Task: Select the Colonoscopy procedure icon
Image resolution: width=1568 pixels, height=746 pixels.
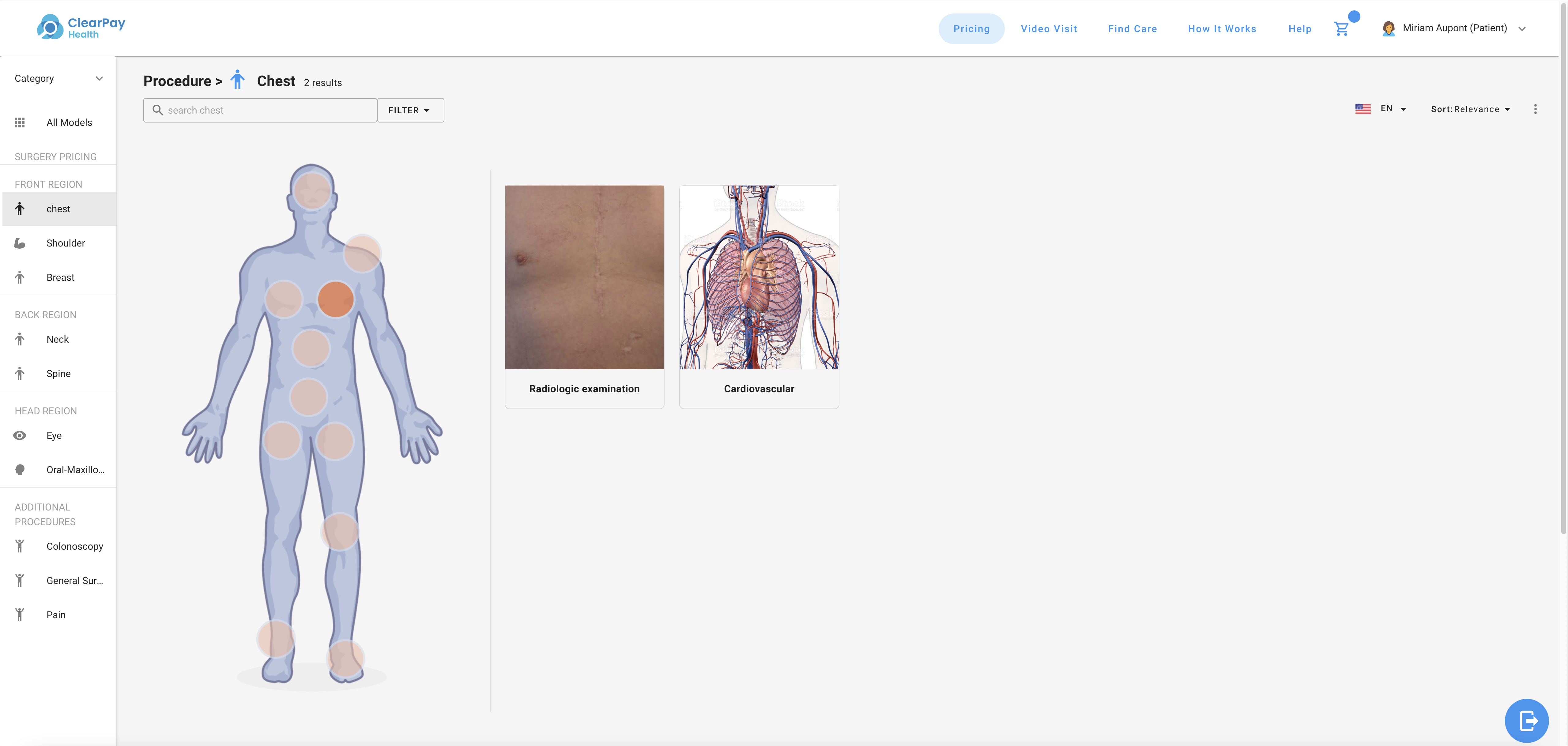Action: [20, 546]
